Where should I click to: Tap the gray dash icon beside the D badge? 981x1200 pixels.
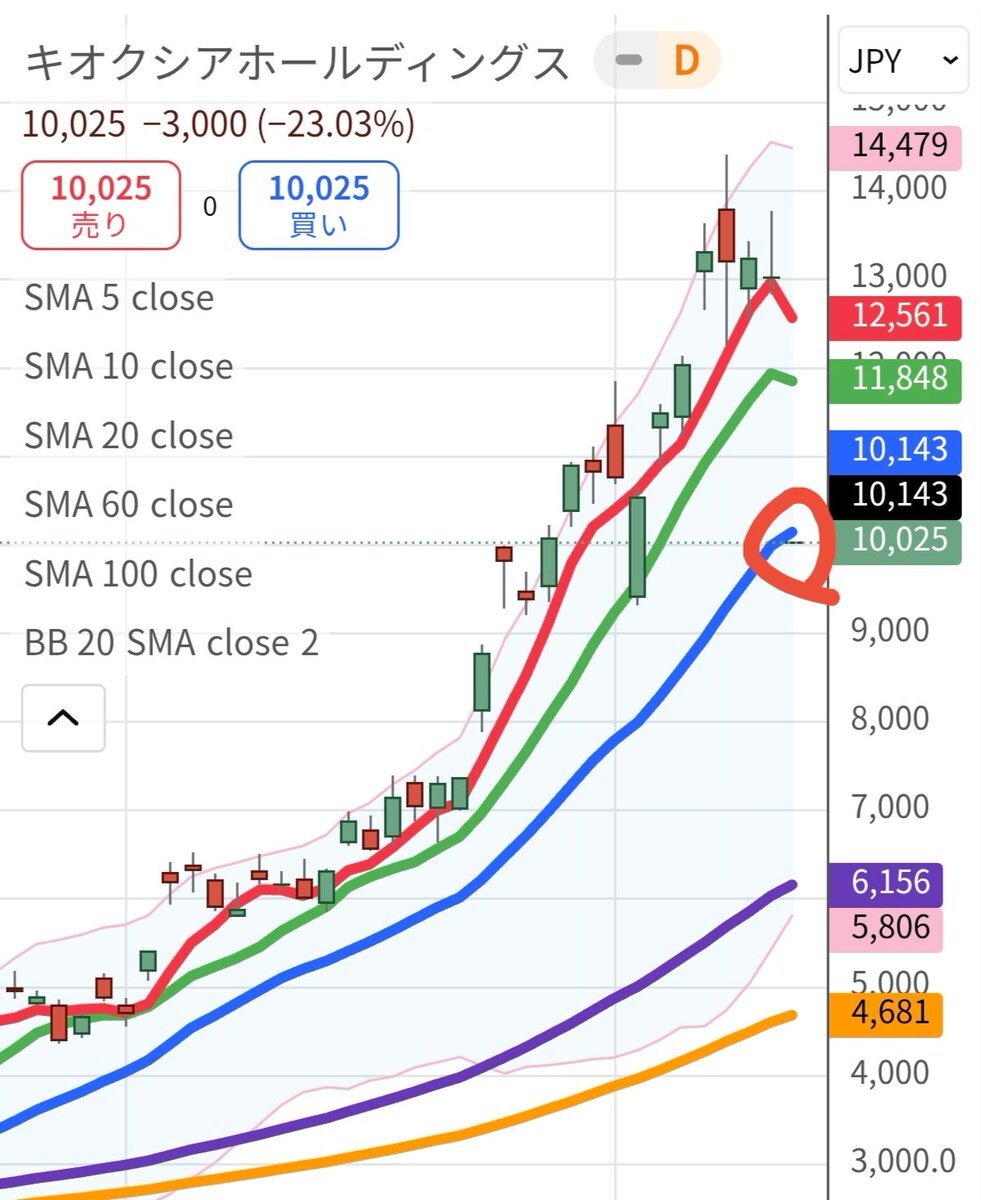coord(628,61)
